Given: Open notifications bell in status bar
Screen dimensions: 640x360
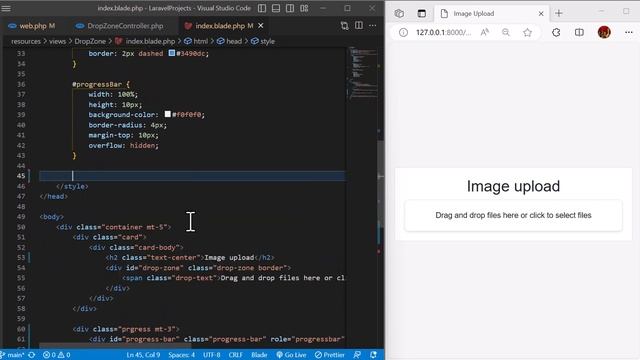Looking at the screenshot, I should click(373, 355).
